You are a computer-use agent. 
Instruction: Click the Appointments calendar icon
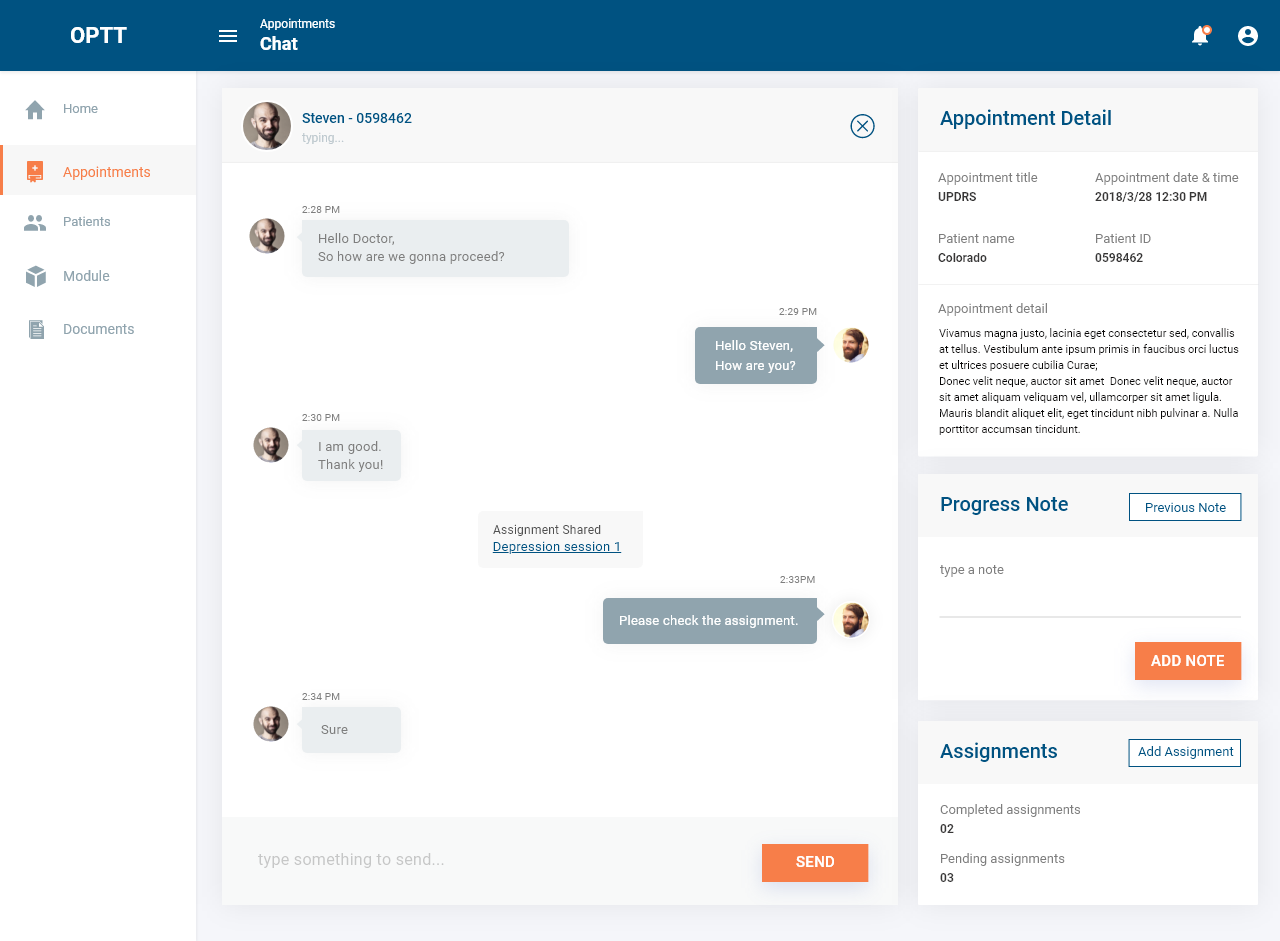tap(35, 172)
